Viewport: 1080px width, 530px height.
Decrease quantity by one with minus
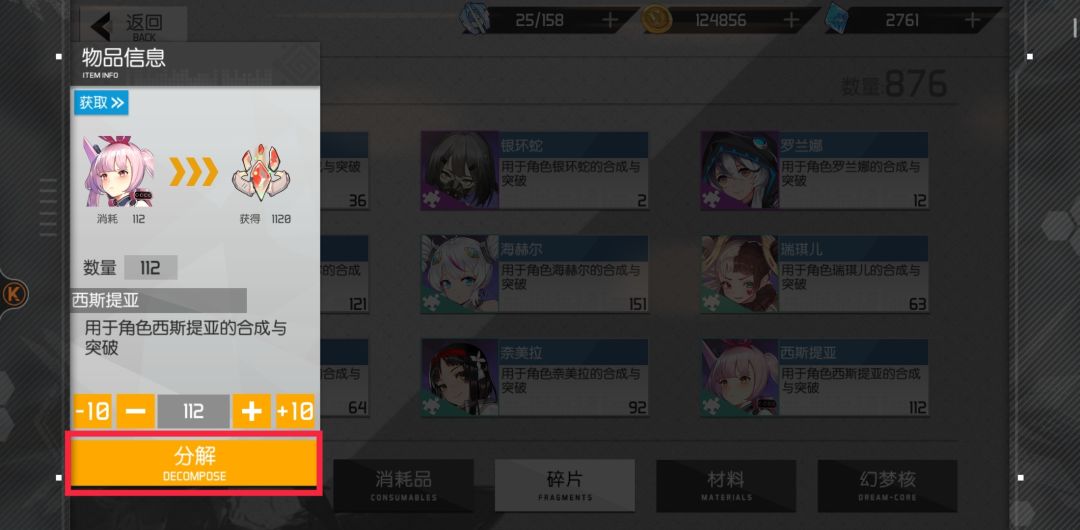(x=136, y=411)
